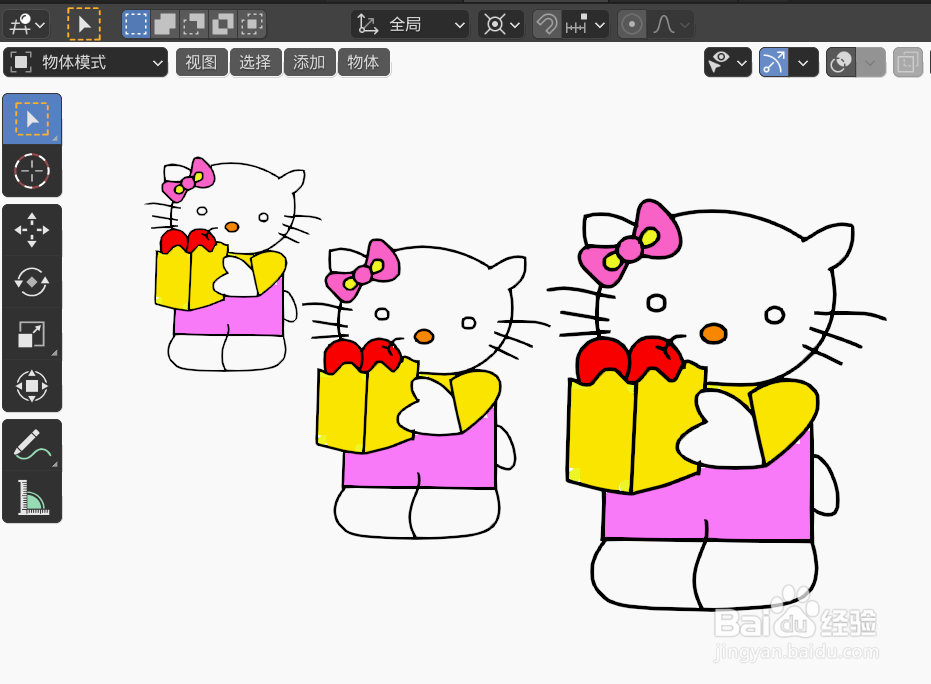
Task: Toggle the snapping magnet
Action: [x=547, y=23]
